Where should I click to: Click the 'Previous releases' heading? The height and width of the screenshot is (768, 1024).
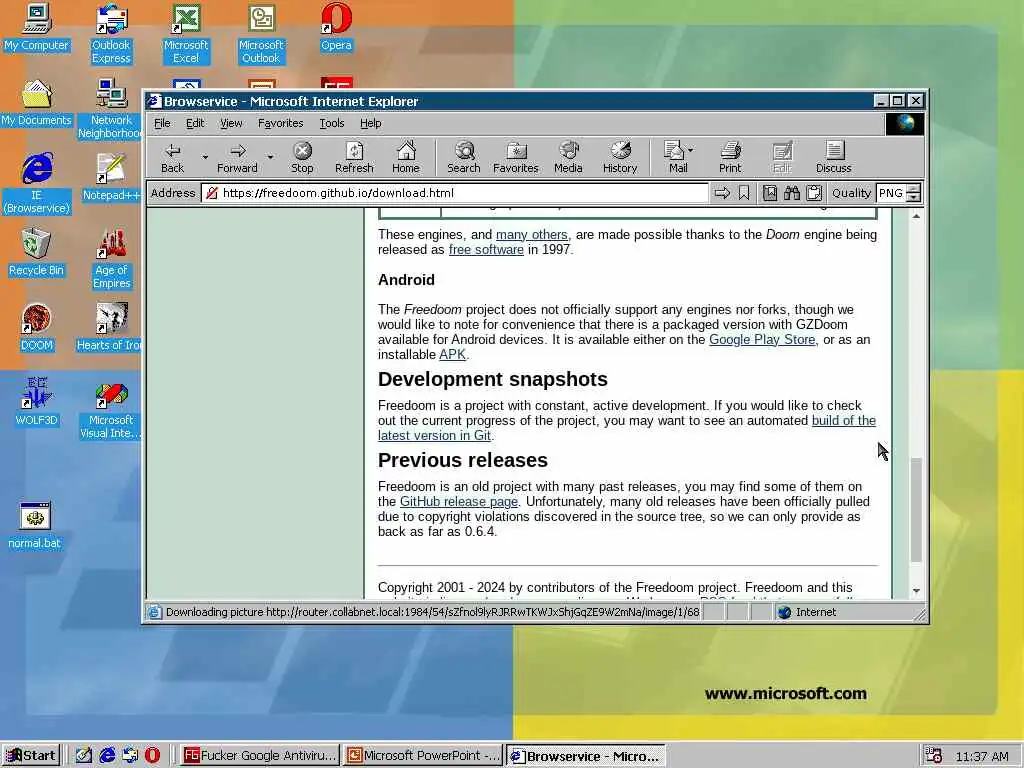(462, 460)
